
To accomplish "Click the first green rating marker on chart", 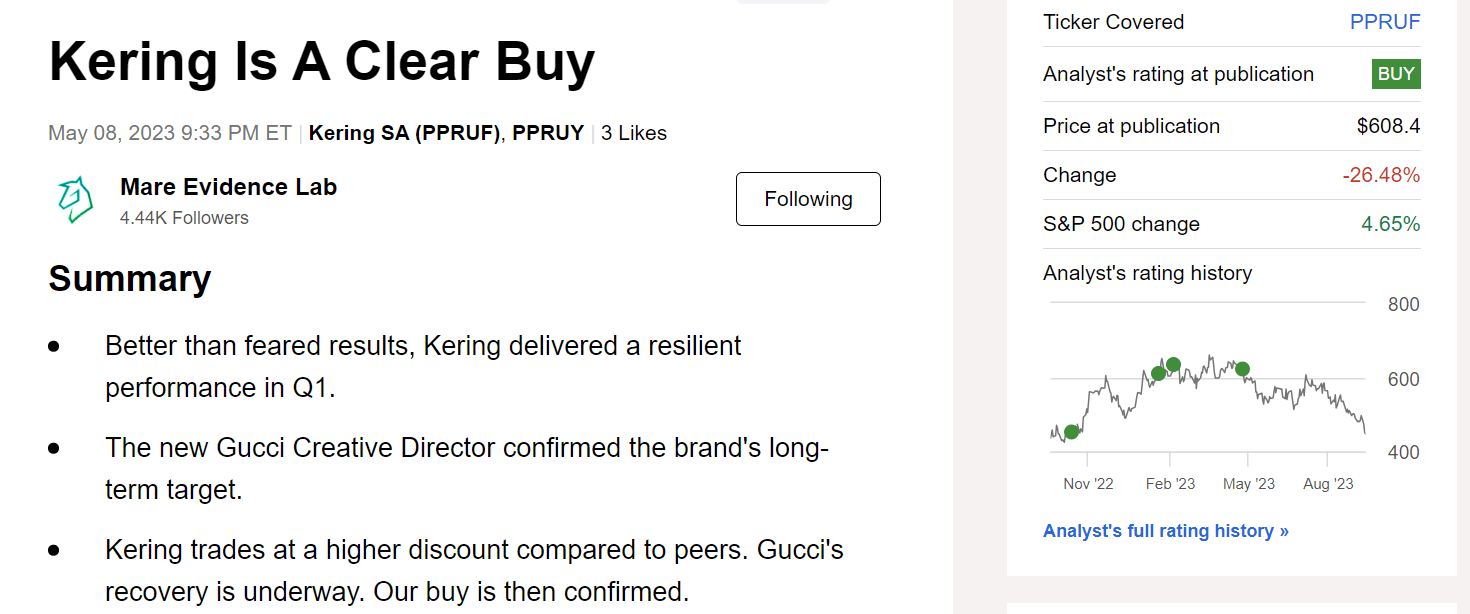I will [1071, 432].
